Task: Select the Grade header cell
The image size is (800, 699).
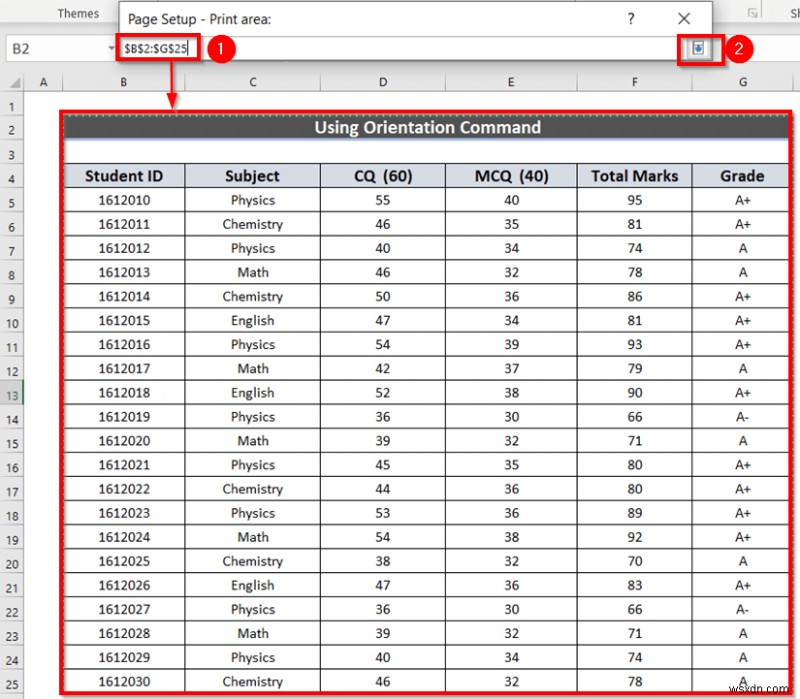Action: (742, 175)
